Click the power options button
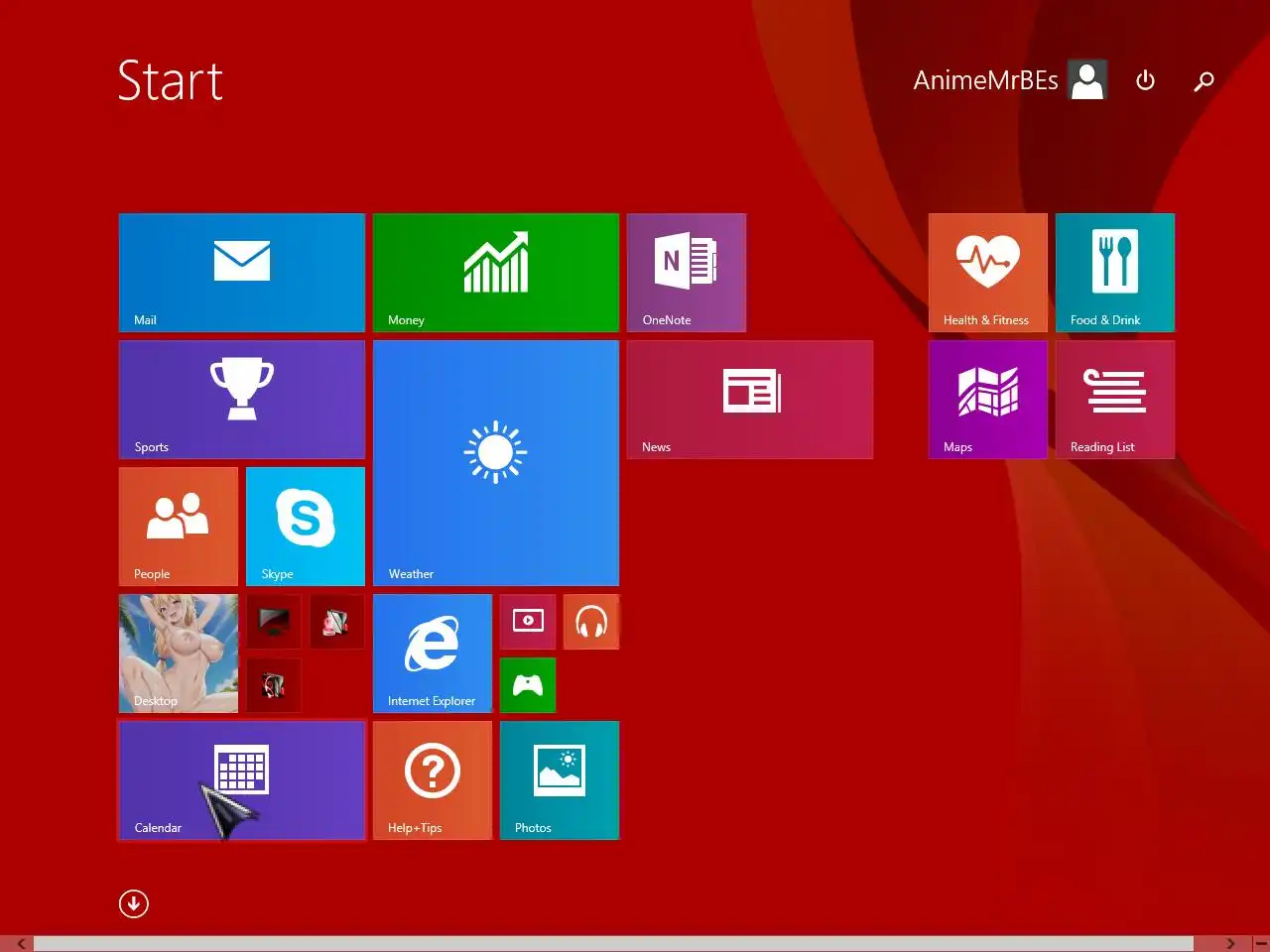1270x952 pixels. pyautogui.click(x=1145, y=80)
